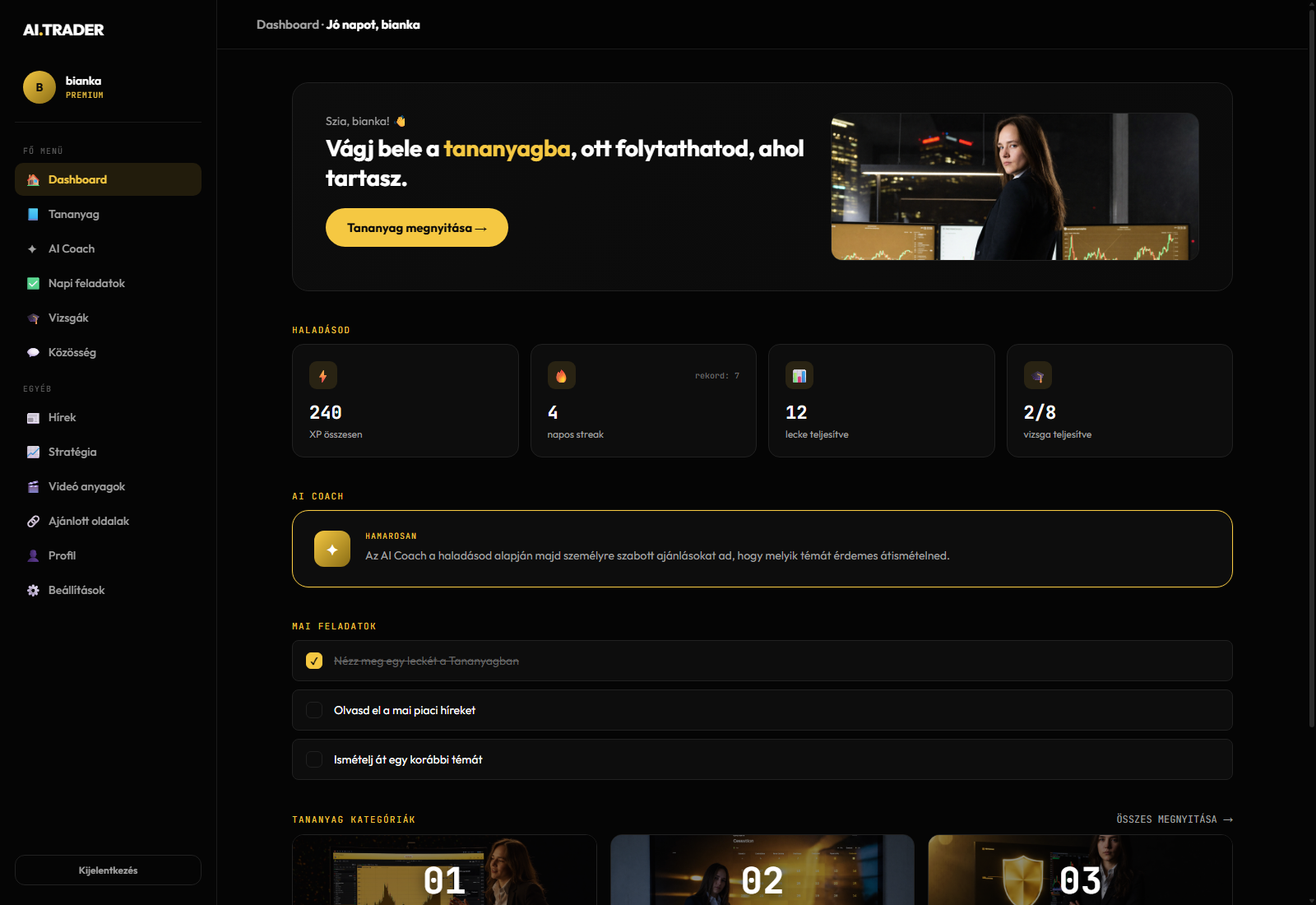Viewport: 1316px width, 905px height.
Task: Click the bianka avatar circle
Action: pyautogui.click(x=39, y=87)
